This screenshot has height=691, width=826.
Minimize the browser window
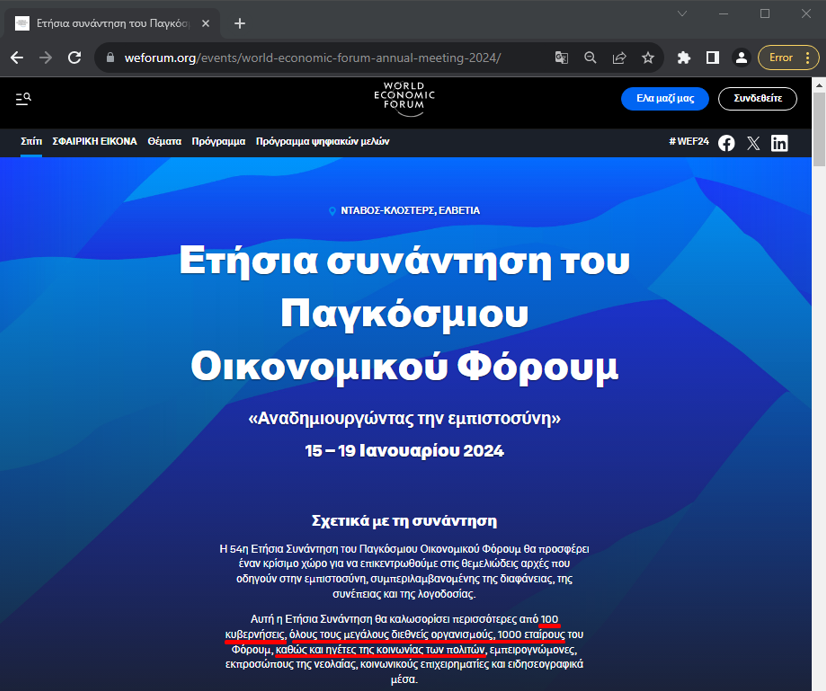[724, 14]
